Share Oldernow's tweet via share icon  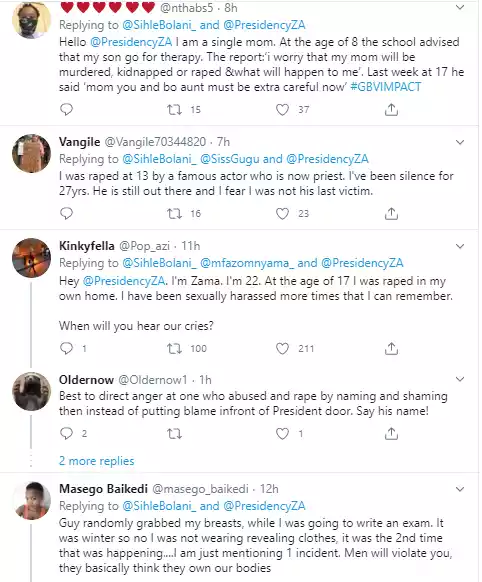point(391,433)
